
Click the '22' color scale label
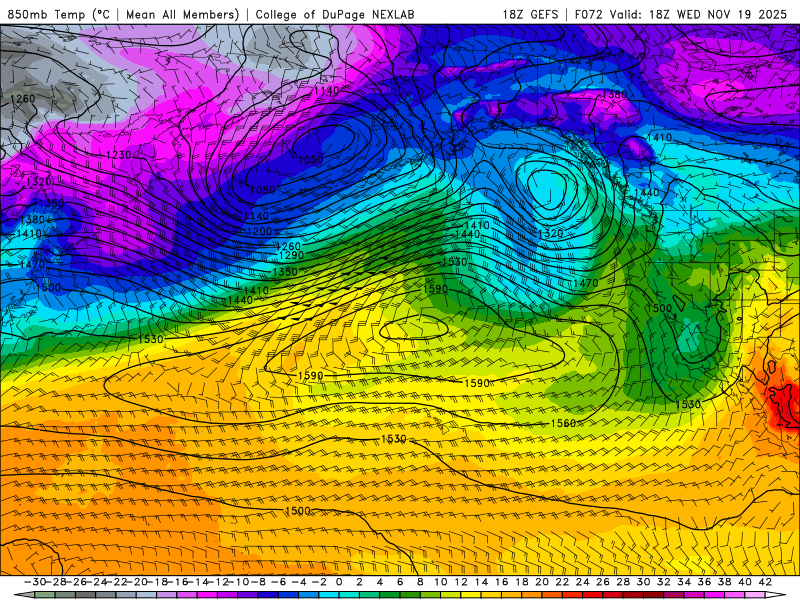[562, 582]
